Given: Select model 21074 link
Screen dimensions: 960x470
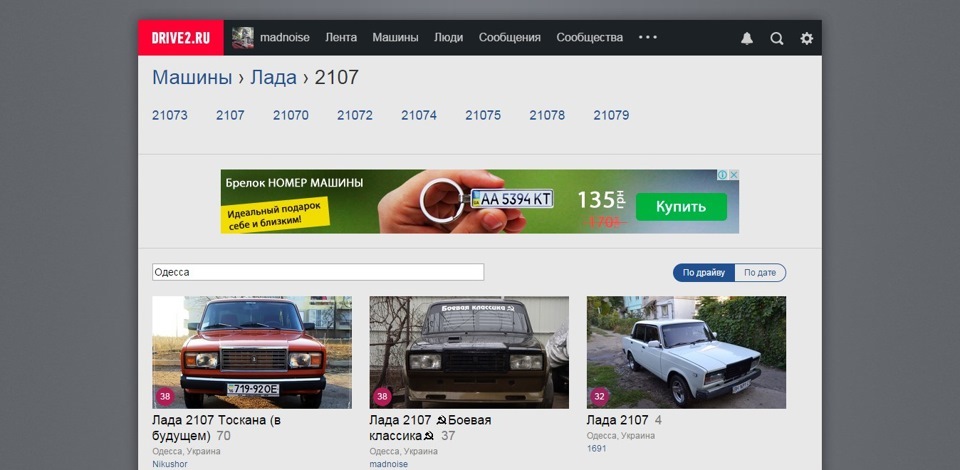Looking at the screenshot, I should pos(419,115).
